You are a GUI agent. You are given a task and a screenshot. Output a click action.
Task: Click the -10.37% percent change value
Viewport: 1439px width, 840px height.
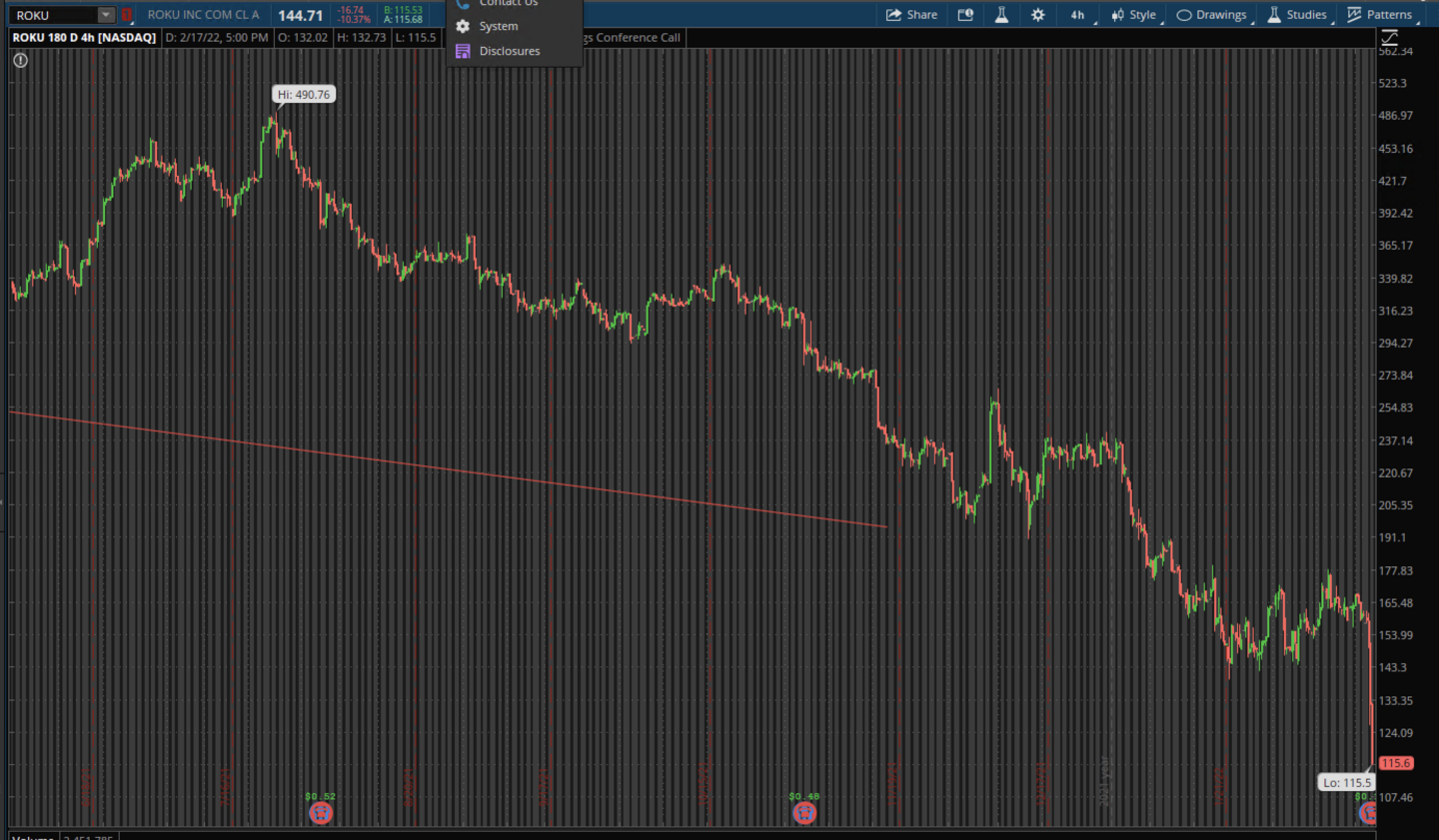pos(354,20)
